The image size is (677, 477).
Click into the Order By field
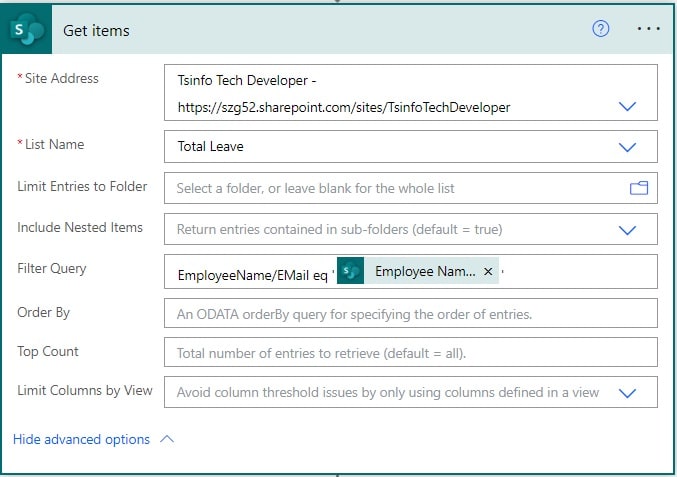(x=411, y=313)
